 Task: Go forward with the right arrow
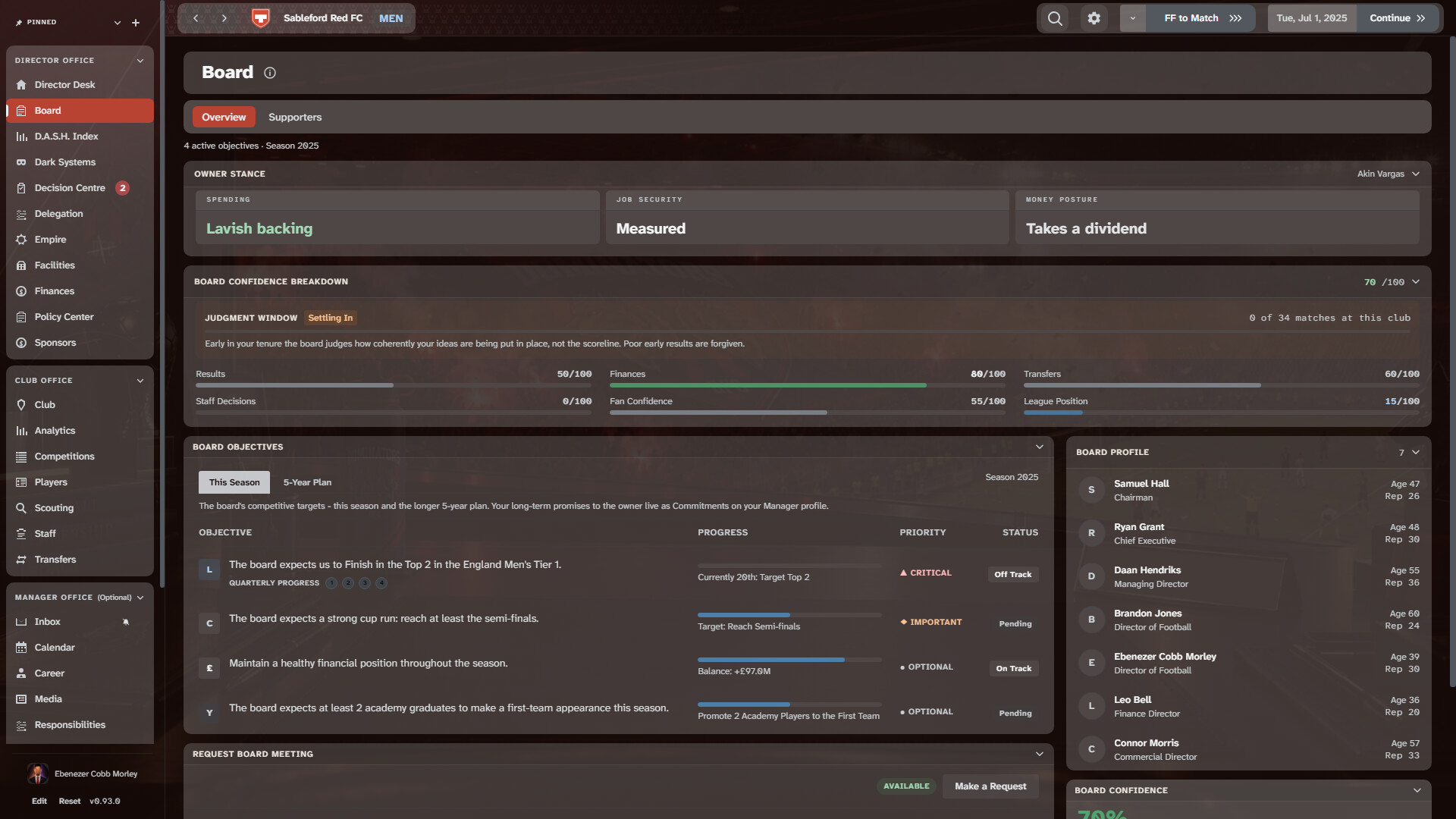pos(224,18)
